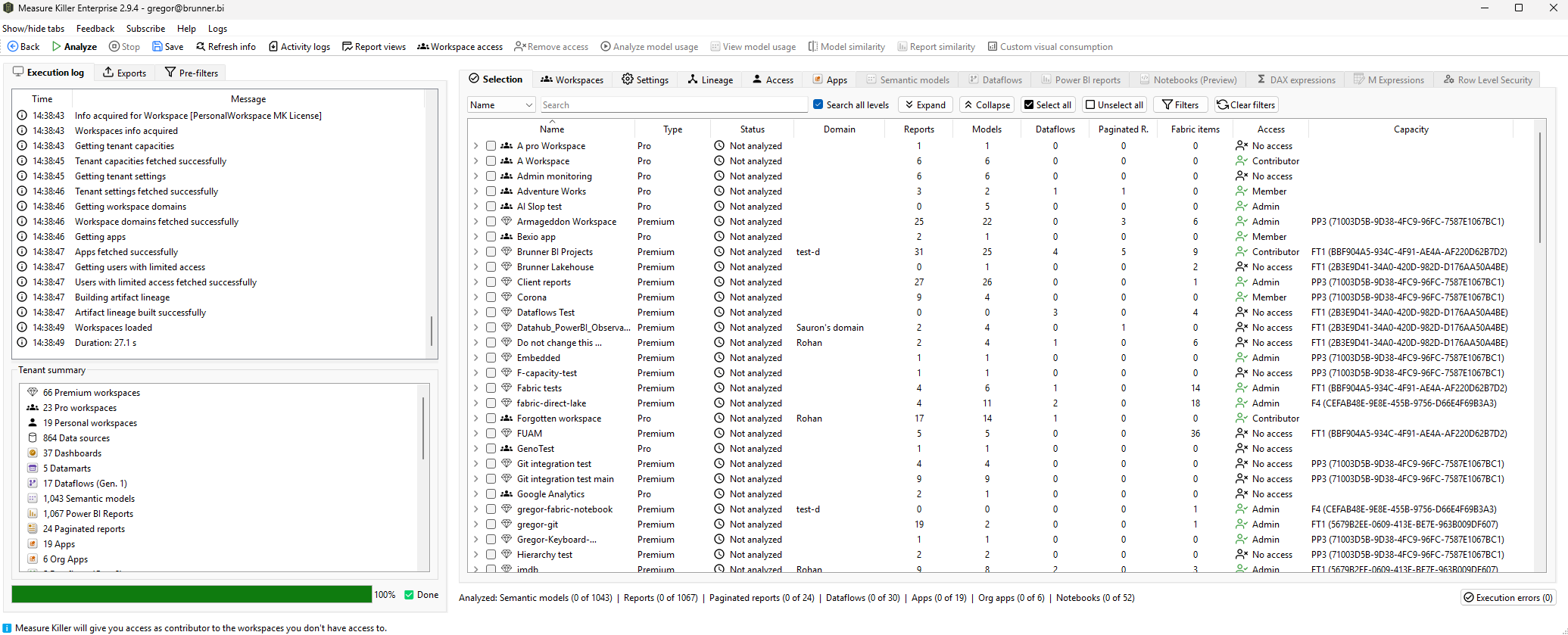Start analysis with the Analyze play icon
Screen dimensions: 1568x635
coord(56,46)
